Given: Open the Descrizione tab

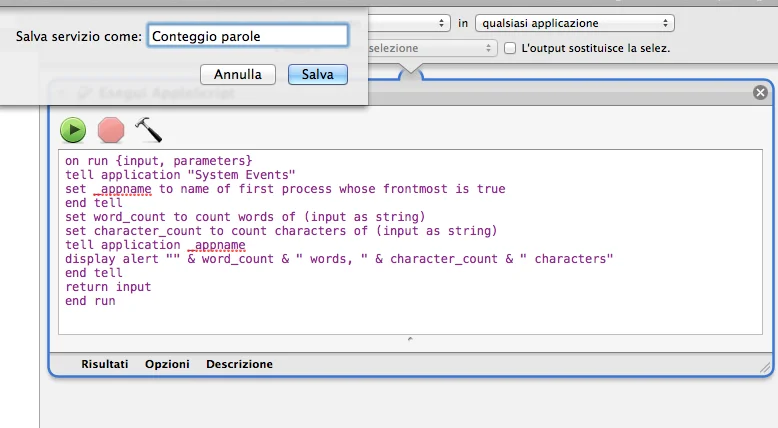Looking at the screenshot, I should (x=239, y=364).
